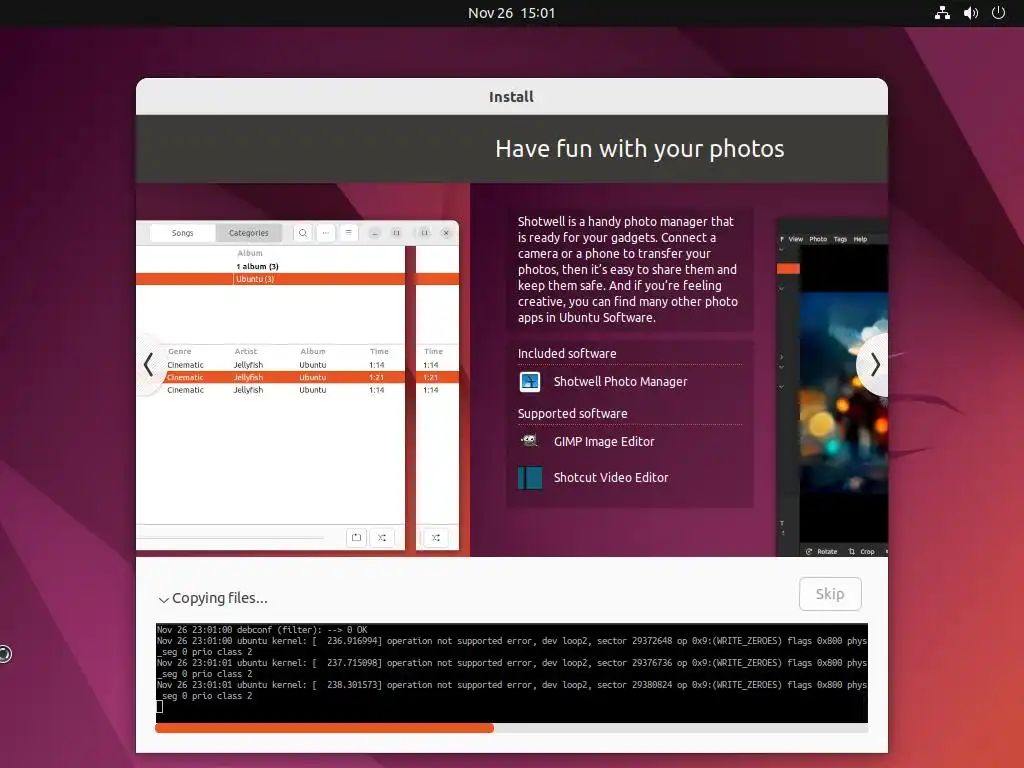This screenshot has height=768, width=1024.
Task: Click the Rotate button in photo app preview
Action: [822, 551]
